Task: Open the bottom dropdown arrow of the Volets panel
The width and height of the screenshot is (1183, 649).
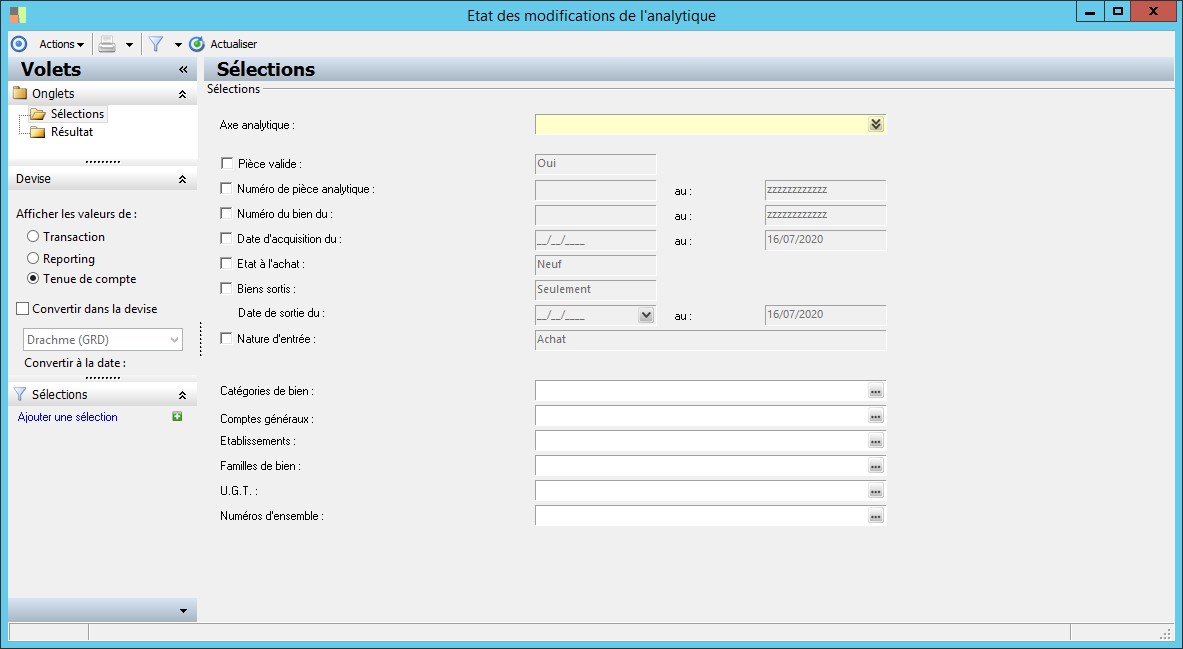Action: 183,611
